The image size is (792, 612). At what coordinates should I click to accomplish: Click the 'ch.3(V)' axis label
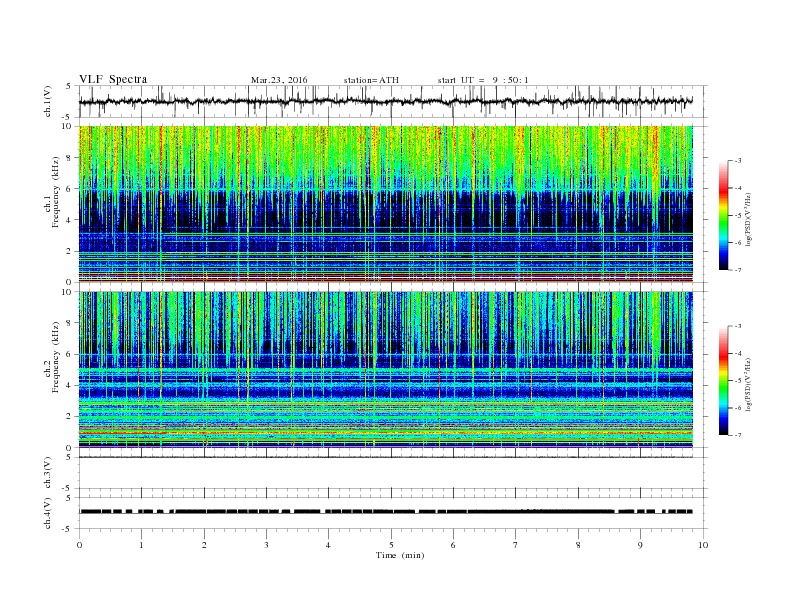click(48, 473)
